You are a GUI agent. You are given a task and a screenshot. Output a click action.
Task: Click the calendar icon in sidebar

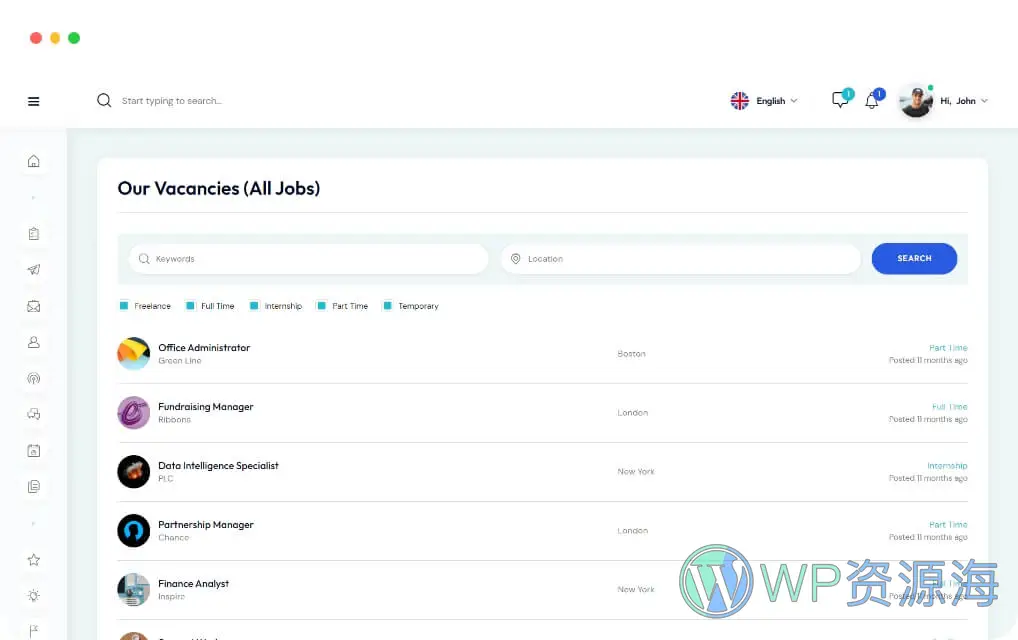(34, 451)
